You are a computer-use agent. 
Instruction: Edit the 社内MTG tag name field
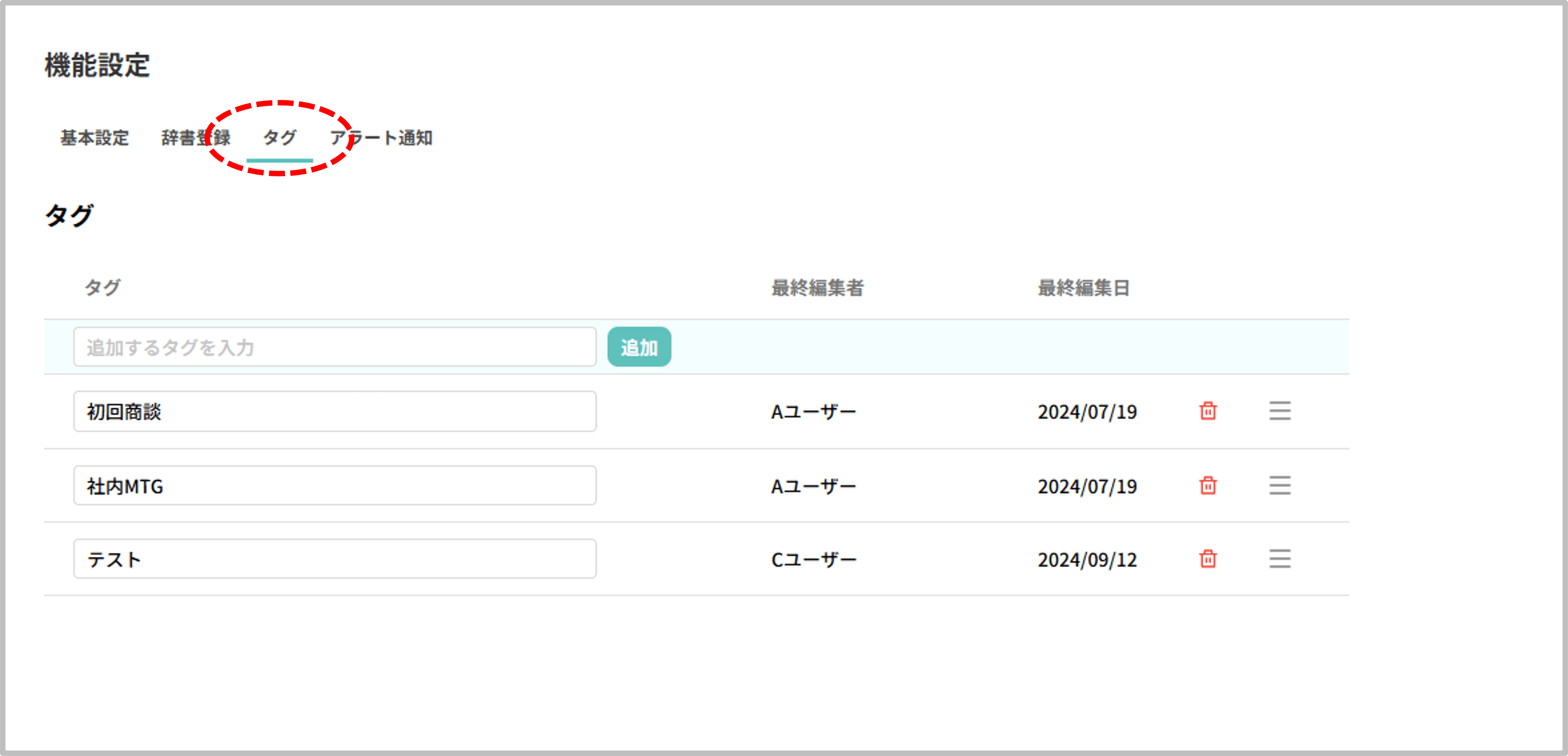pos(334,486)
